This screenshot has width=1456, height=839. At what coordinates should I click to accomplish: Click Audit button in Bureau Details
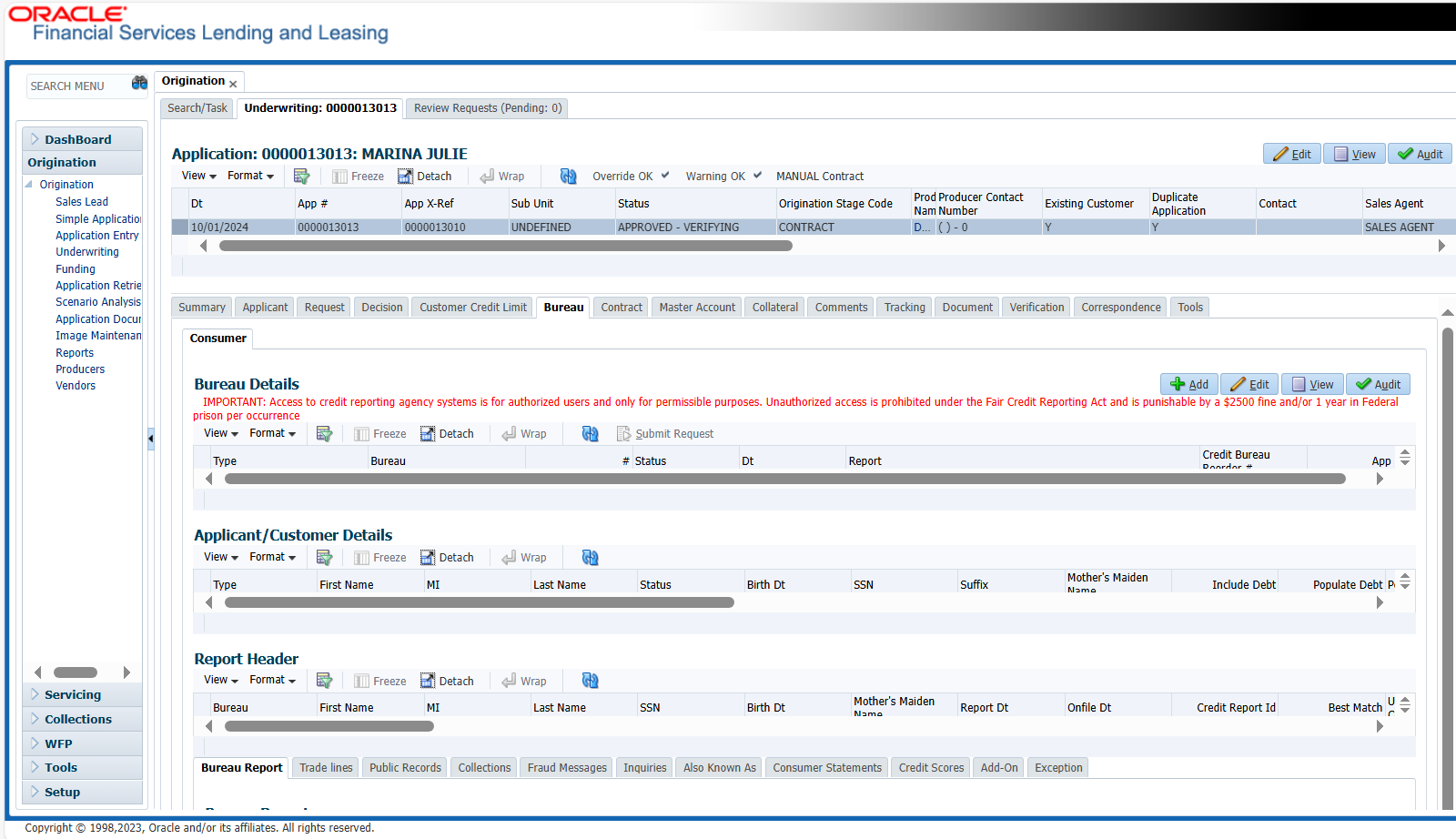pos(1378,384)
